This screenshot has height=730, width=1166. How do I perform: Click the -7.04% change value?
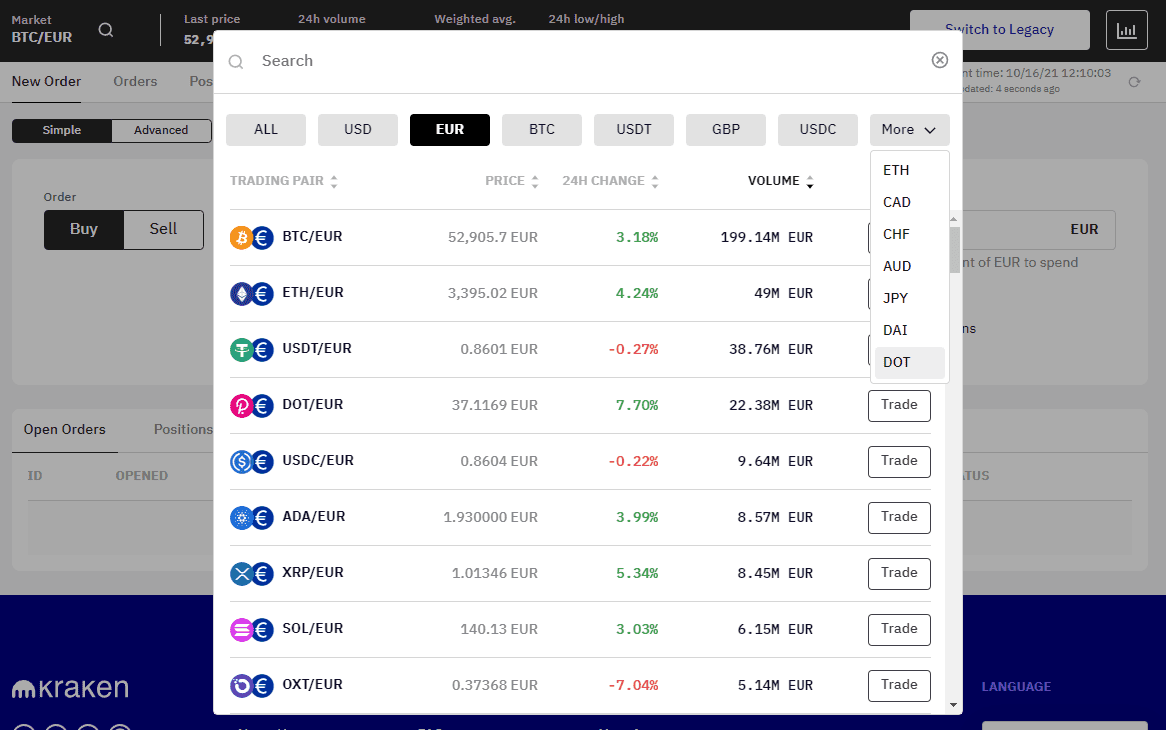633,685
